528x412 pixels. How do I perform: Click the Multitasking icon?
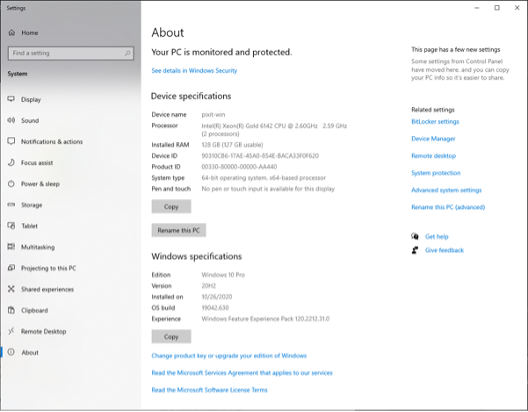(11, 247)
